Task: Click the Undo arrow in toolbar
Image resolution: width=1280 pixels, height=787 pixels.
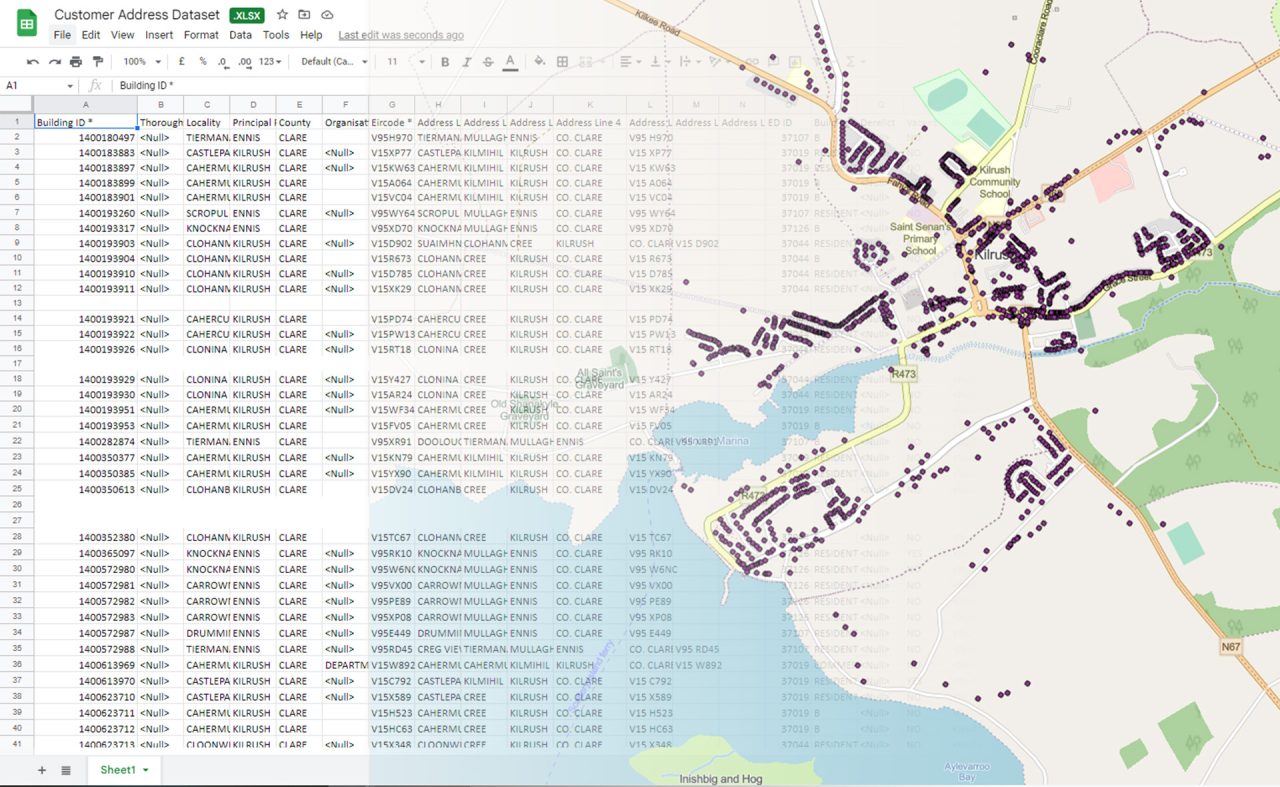Action: (x=33, y=62)
